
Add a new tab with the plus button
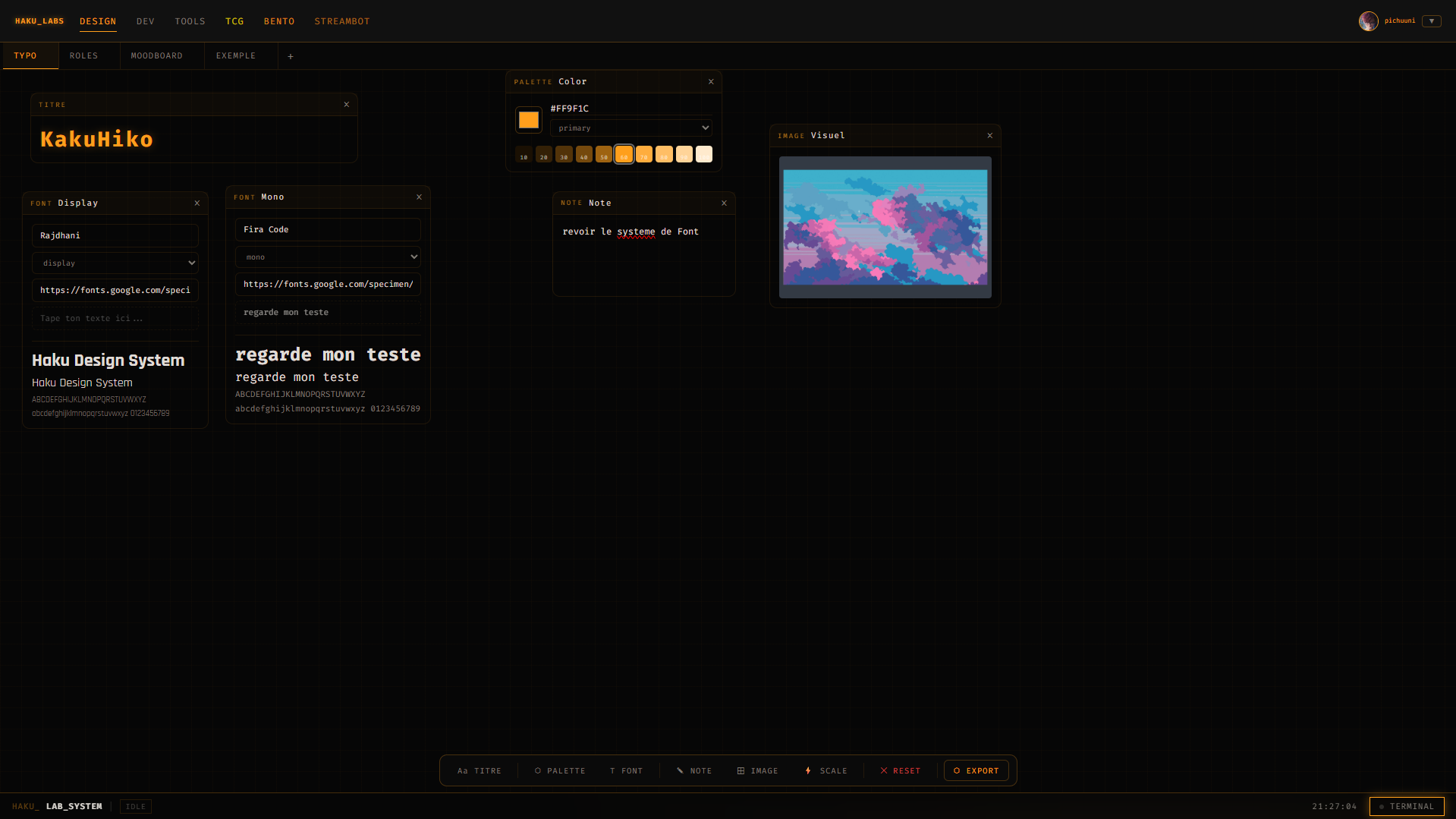coord(291,55)
